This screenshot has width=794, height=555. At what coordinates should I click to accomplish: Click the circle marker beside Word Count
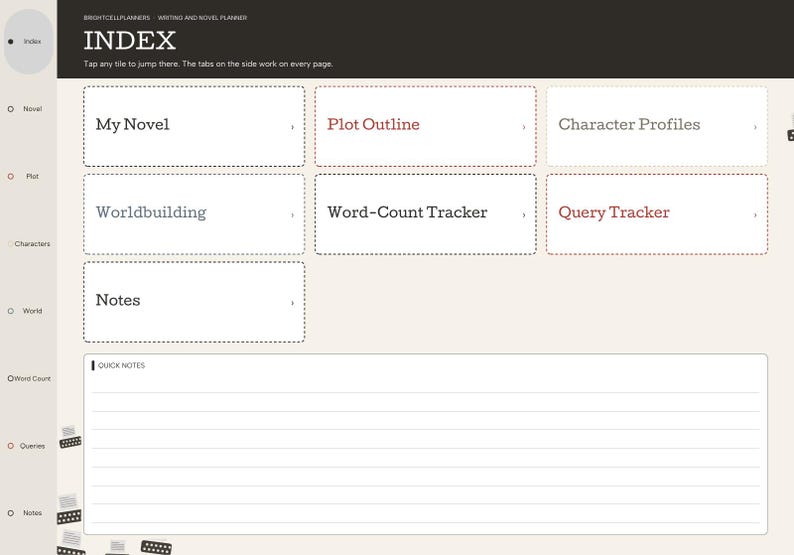click(x=10, y=378)
